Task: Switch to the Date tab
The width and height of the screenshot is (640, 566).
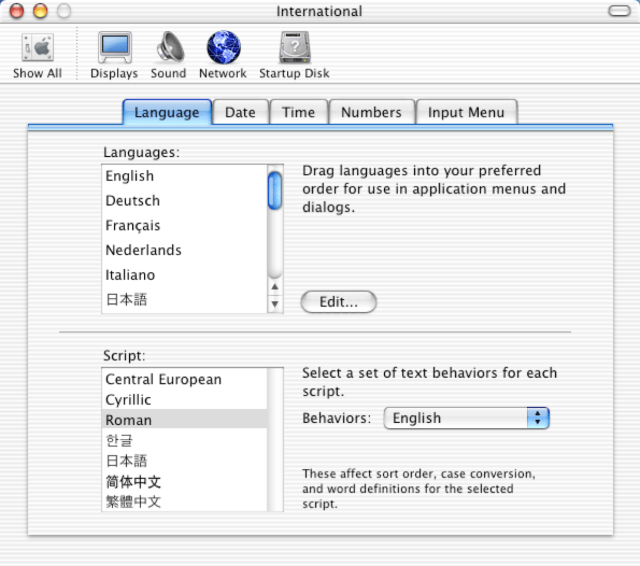Action: tap(240, 112)
